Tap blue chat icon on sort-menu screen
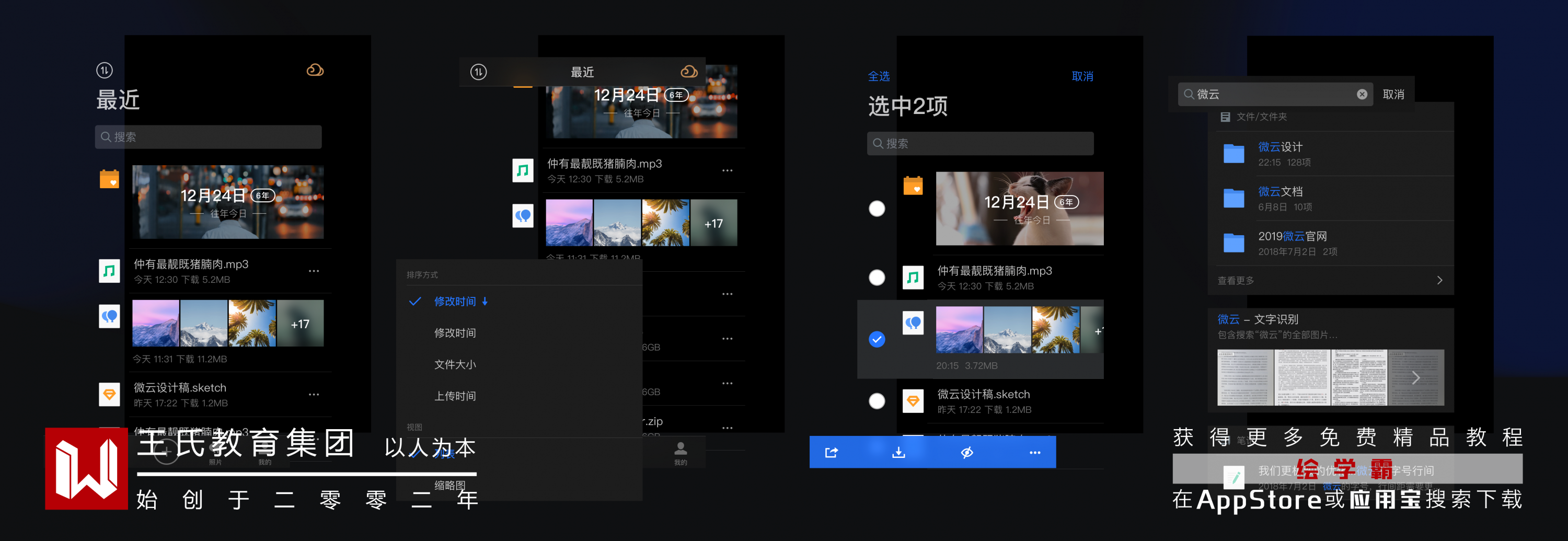This screenshot has width=1568, height=541. click(523, 215)
